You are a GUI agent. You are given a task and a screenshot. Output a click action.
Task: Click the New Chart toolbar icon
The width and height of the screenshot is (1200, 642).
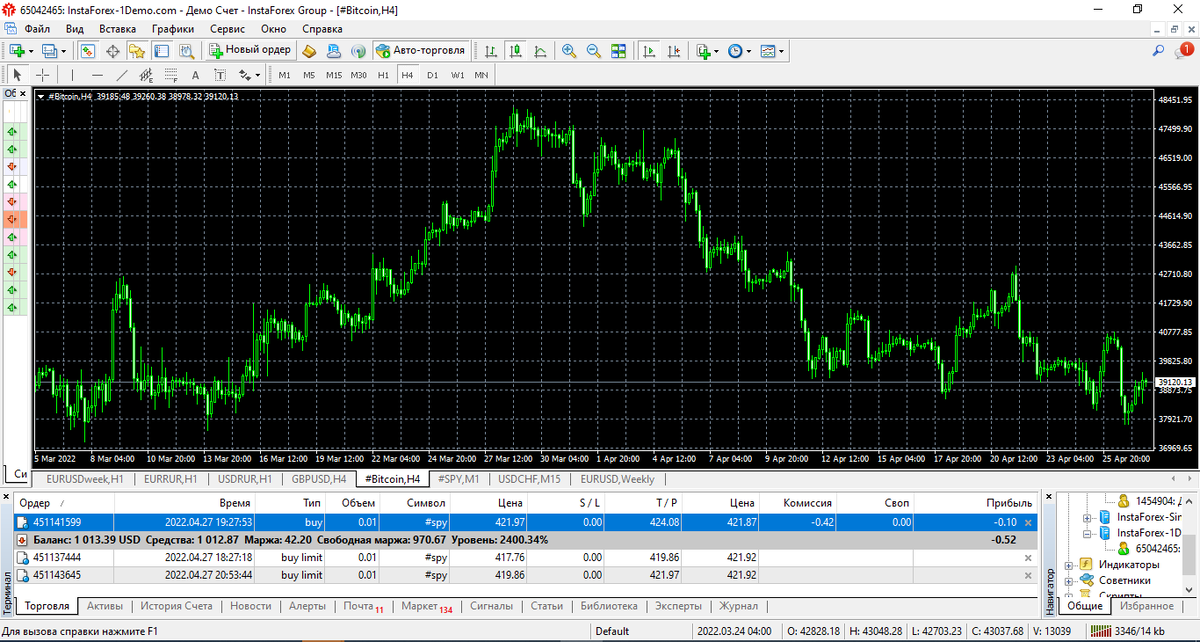tap(19, 50)
